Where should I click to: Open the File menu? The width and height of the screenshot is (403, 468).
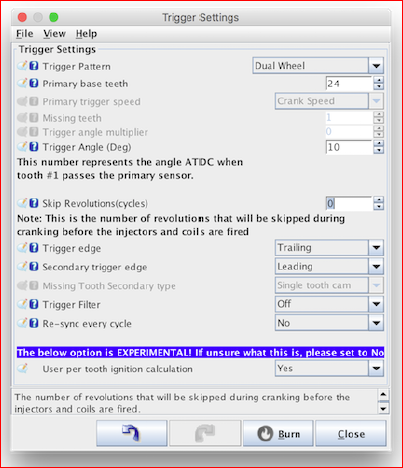click(x=25, y=34)
